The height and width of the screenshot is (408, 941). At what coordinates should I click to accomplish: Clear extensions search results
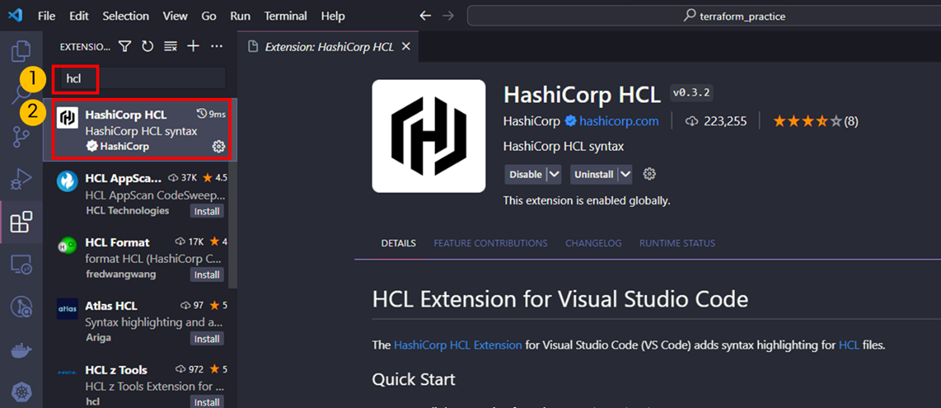point(170,46)
